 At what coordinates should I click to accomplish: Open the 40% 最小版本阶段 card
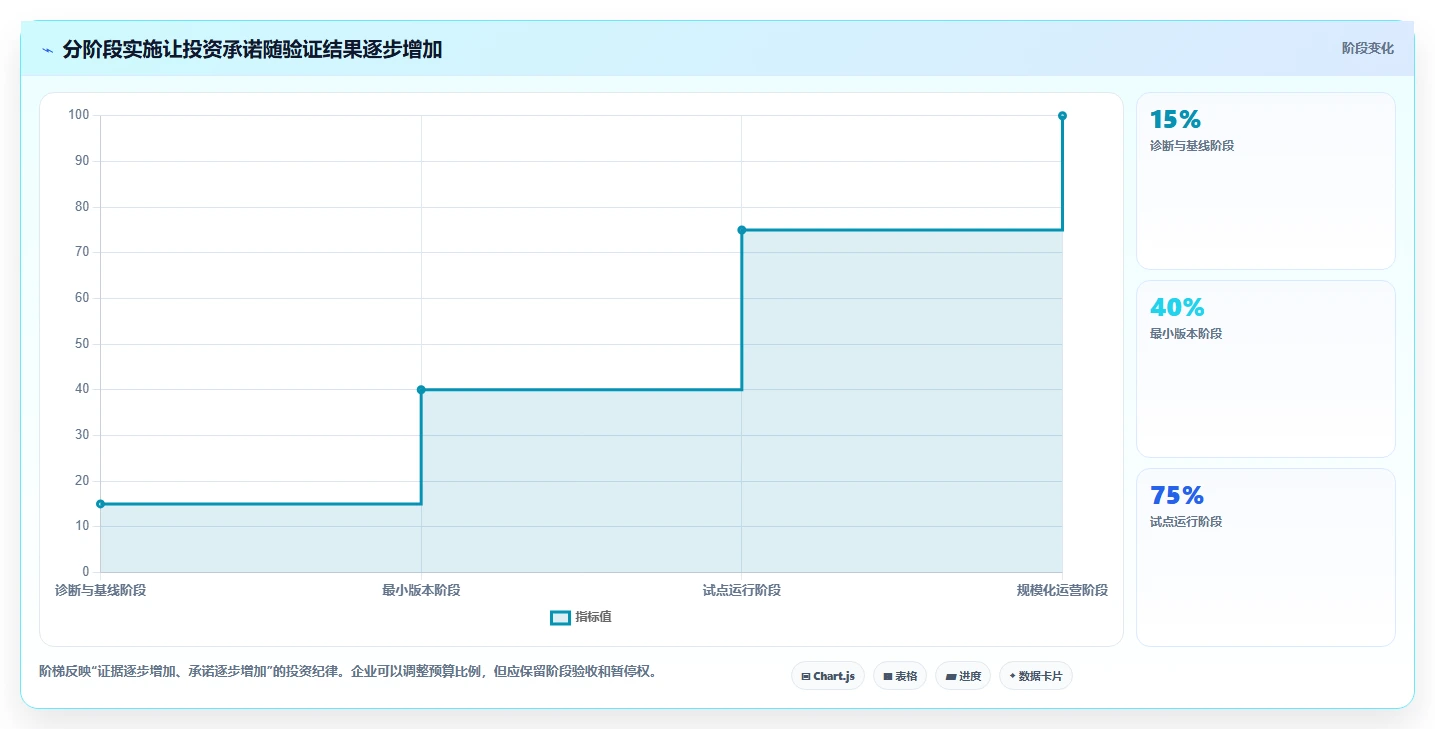click(x=1265, y=369)
